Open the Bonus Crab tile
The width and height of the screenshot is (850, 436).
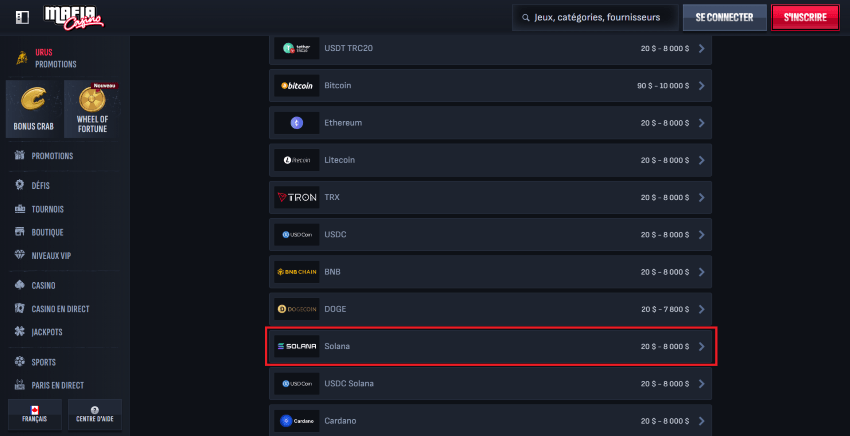coord(33,109)
